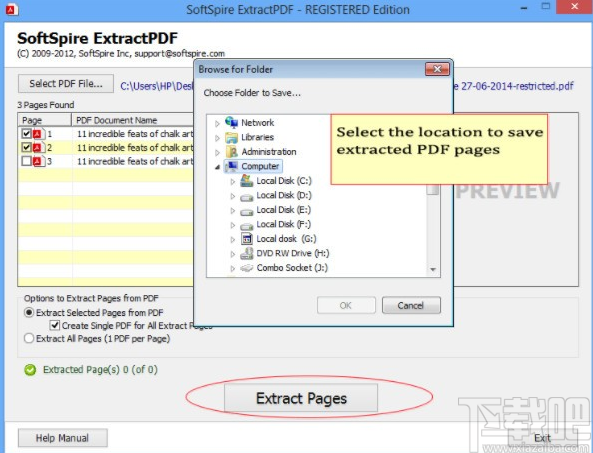Click the Combo Socket (J:) drive icon
Screen dimensions: 593x453
tap(247, 268)
